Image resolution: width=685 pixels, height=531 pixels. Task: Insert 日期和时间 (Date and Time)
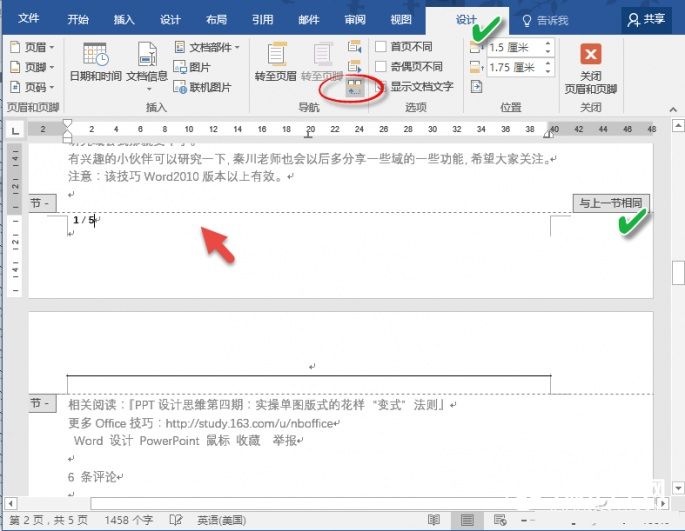(96, 62)
